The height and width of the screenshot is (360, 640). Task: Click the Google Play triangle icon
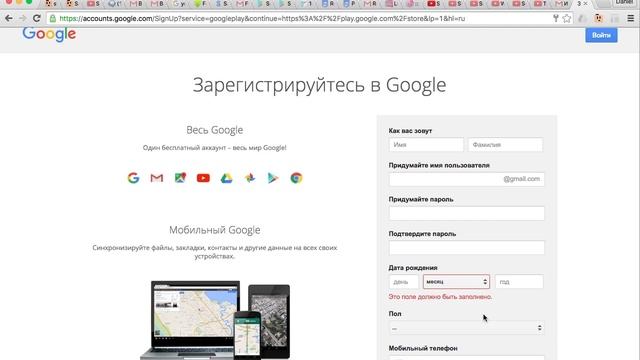pyautogui.click(x=273, y=178)
